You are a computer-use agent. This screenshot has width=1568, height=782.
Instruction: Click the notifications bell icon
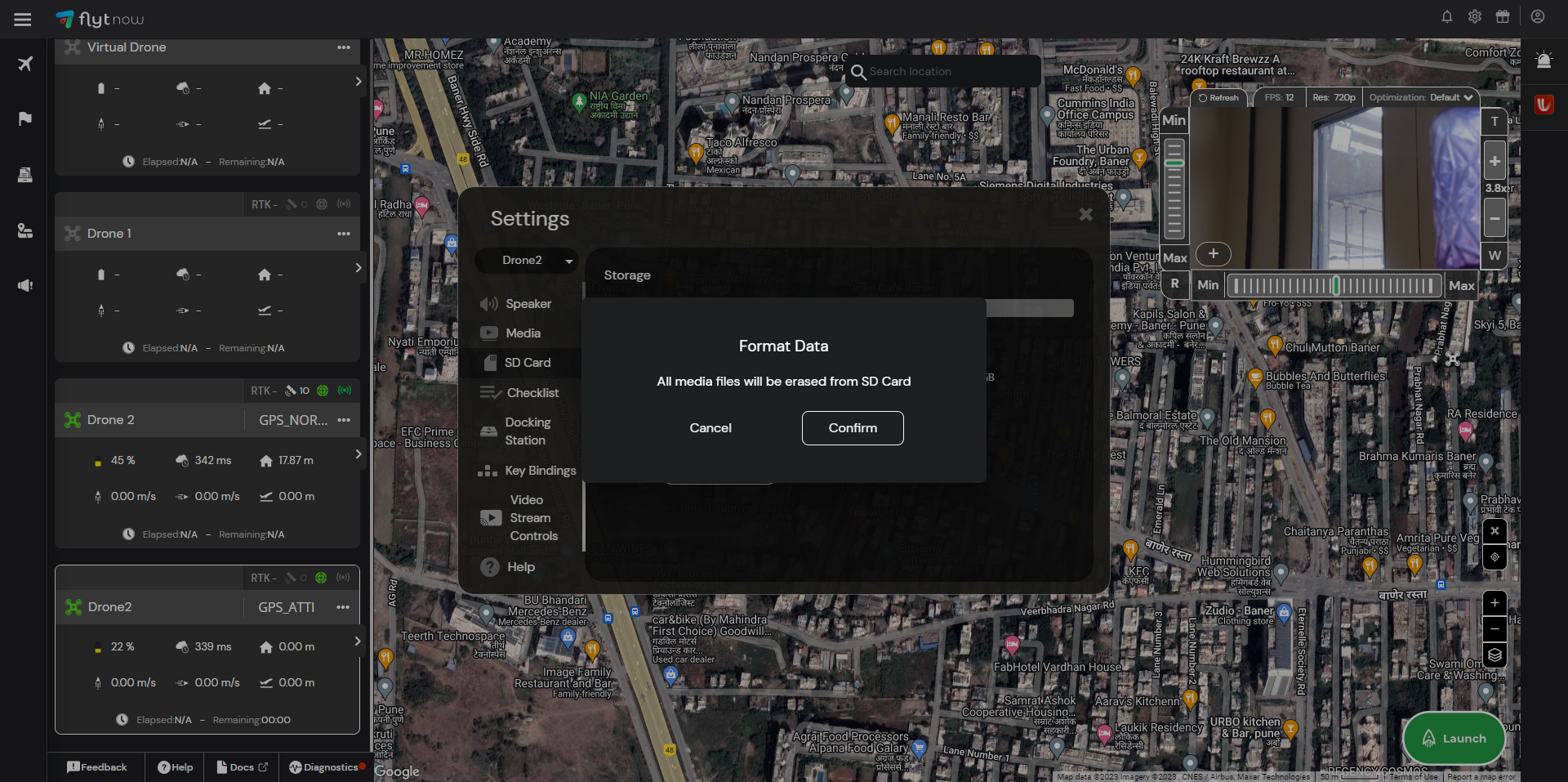[1446, 17]
